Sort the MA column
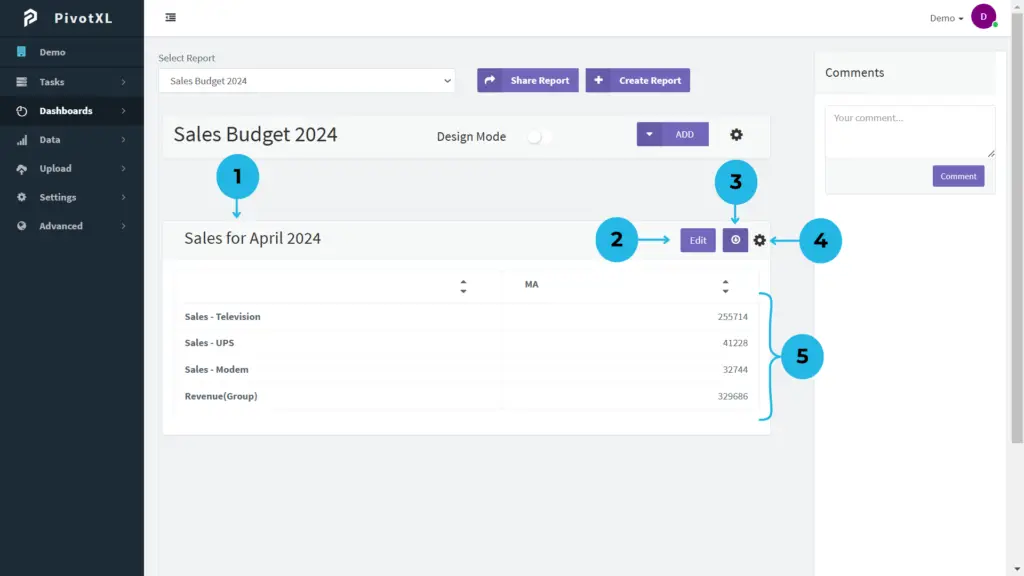Viewport: 1024px width, 576px height. point(725,286)
